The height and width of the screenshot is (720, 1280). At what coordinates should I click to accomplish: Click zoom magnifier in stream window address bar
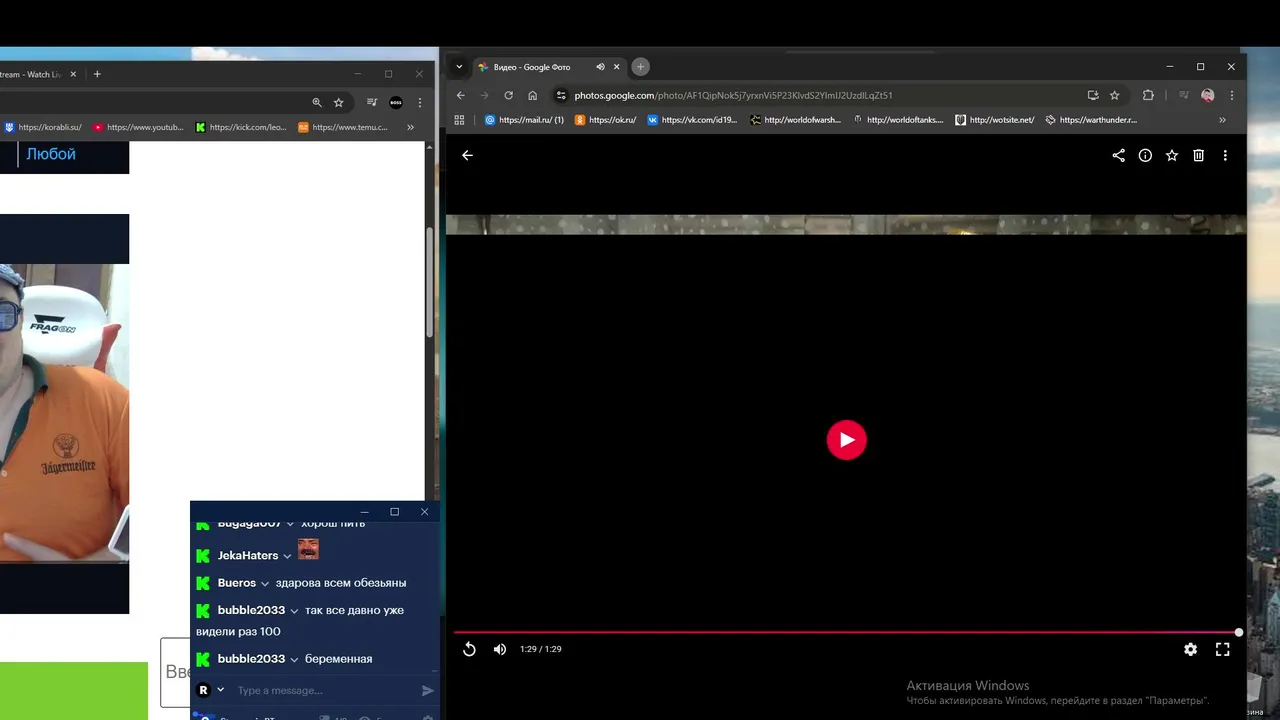pos(317,102)
